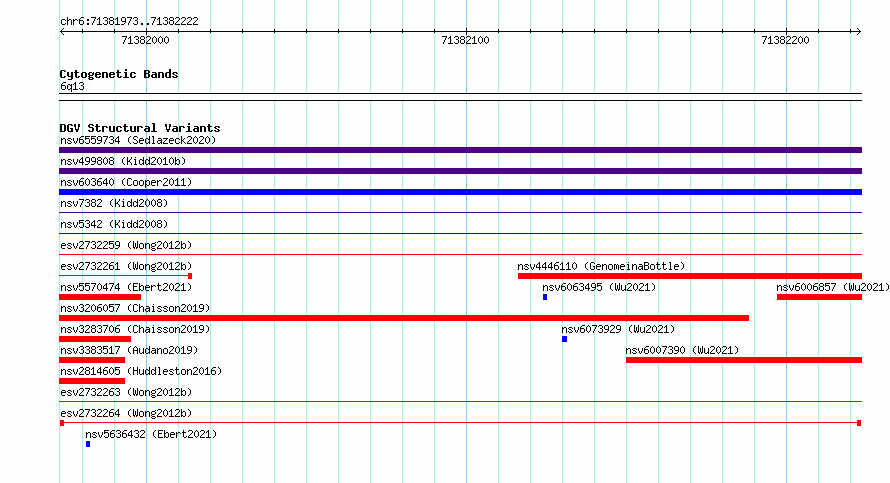Click the small blue nsv5636432 marker

point(88,444)
